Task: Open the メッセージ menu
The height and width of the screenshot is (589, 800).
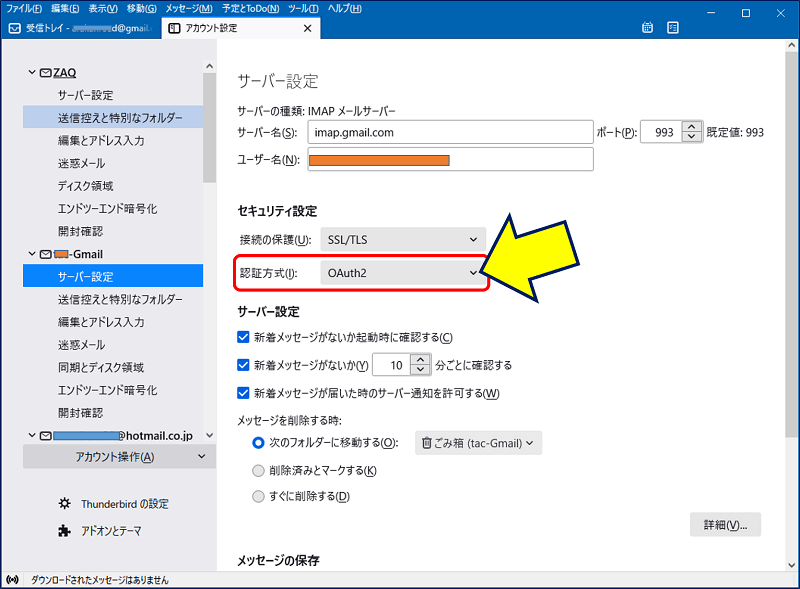Action: [189, 9]
